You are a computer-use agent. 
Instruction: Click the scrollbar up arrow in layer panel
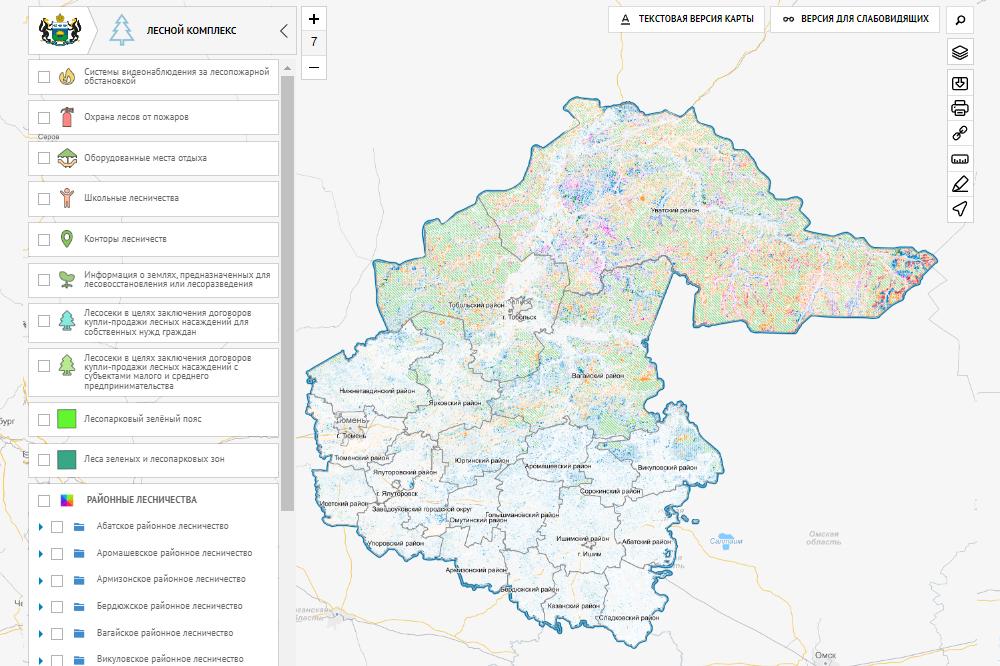[287, 68]
